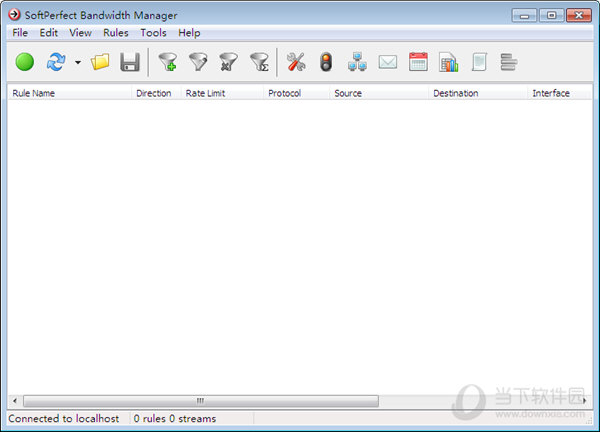Click the envelope notification icon

pyautogui.click(x=388, y=62)
